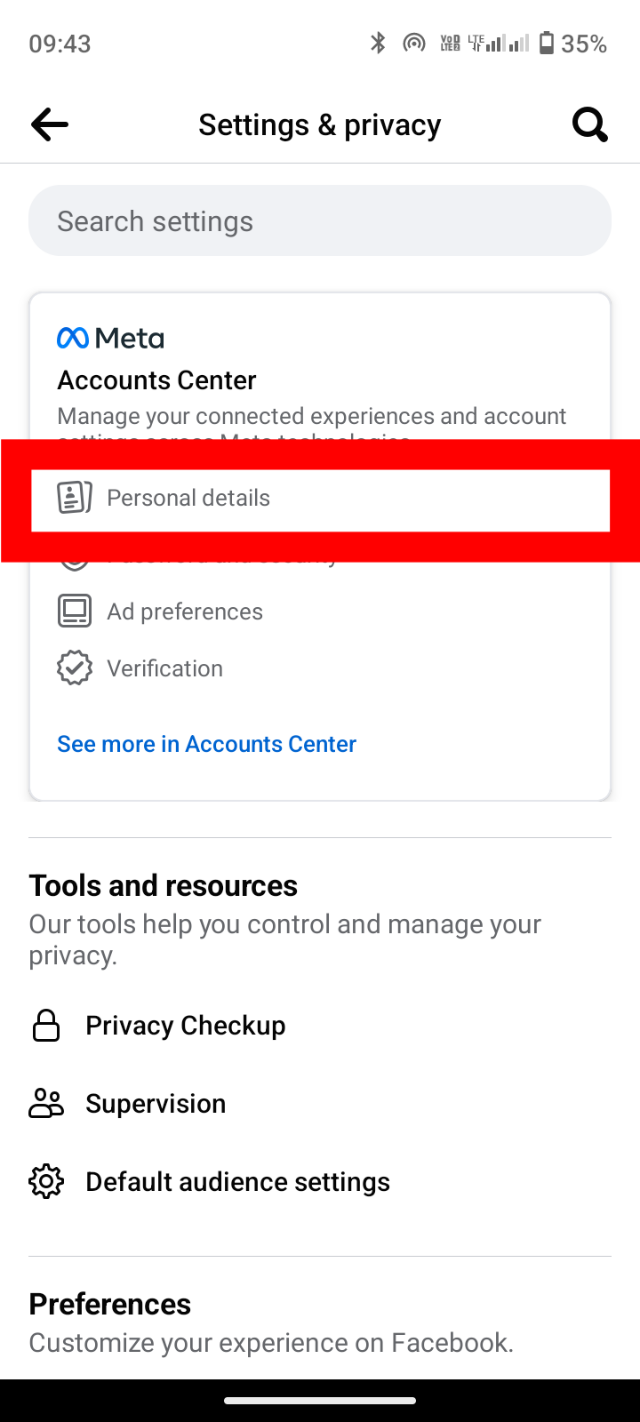
Task: Click the Default audience gear icon
Action: (46, 1182)
